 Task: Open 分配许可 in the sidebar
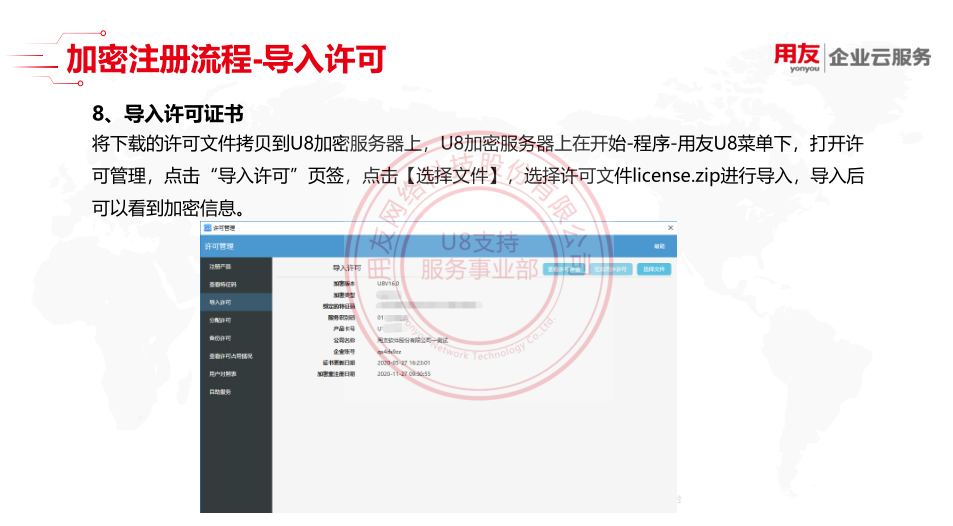(236, 320)
